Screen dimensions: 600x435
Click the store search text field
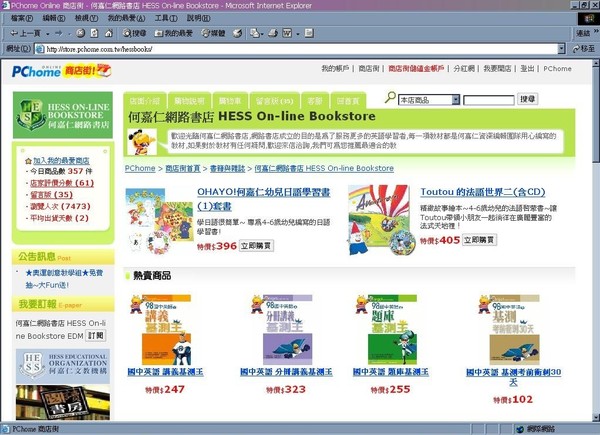click(489, 100)
